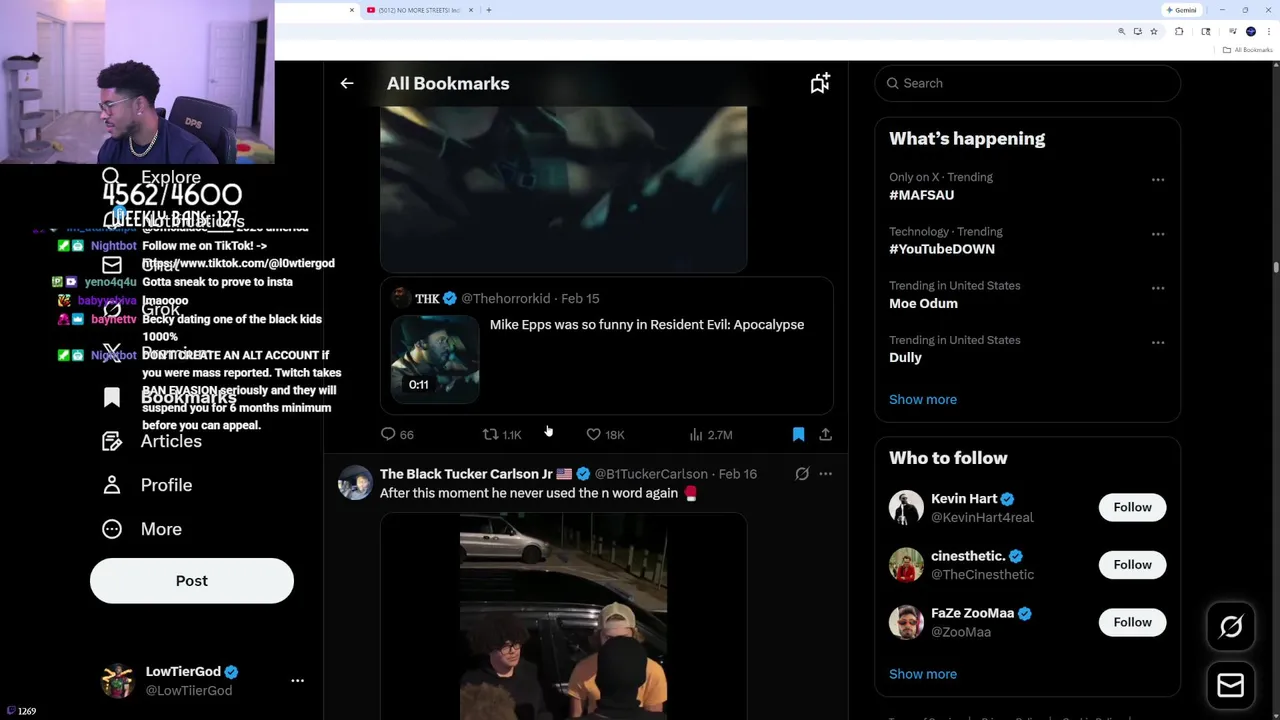Screen dimensions: 1280x720
Task: Follow FaZe ZooMaa
Action: (x=1132, y=622)
